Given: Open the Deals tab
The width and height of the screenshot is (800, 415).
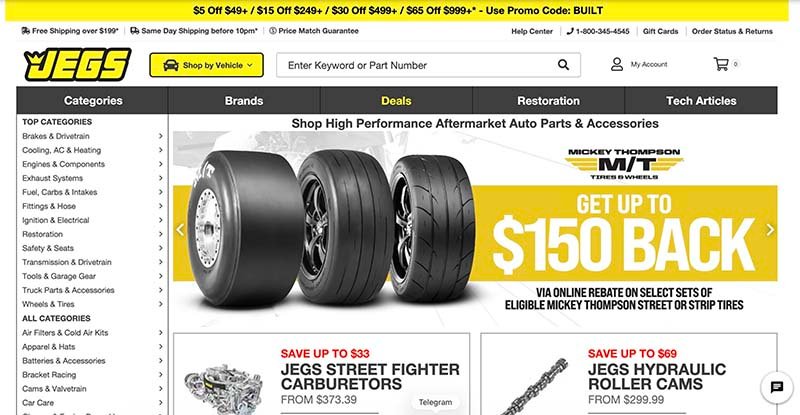Looking at the screenshot, I should pos(396,101).
